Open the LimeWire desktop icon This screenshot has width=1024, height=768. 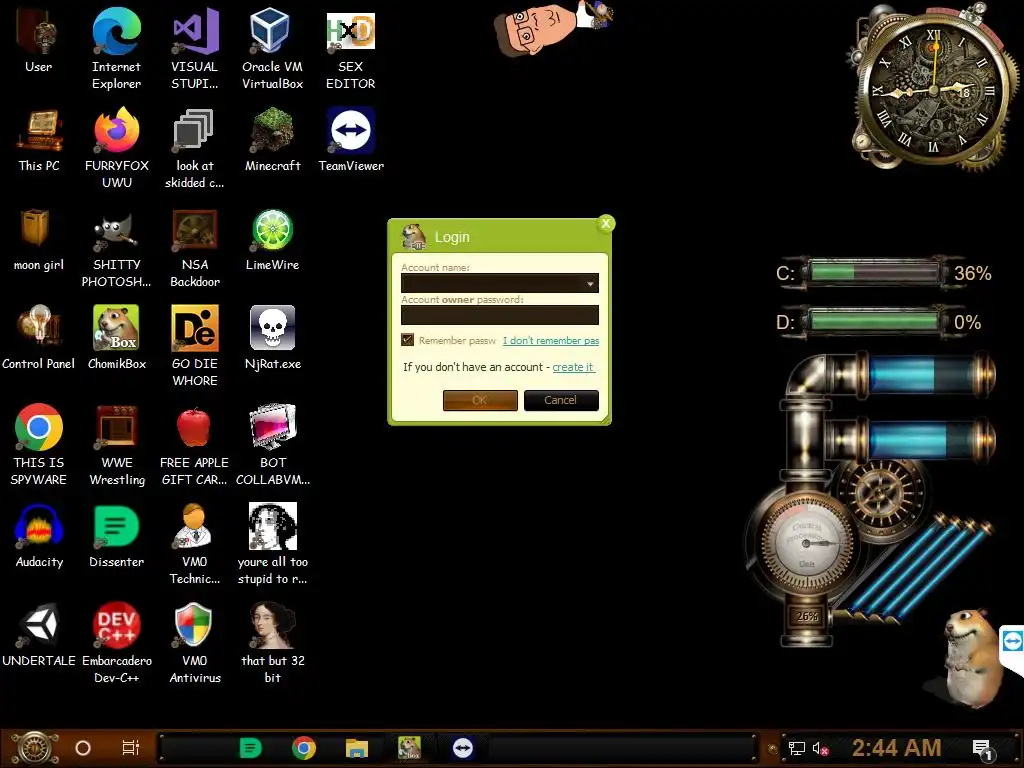(x=272, y=239)
